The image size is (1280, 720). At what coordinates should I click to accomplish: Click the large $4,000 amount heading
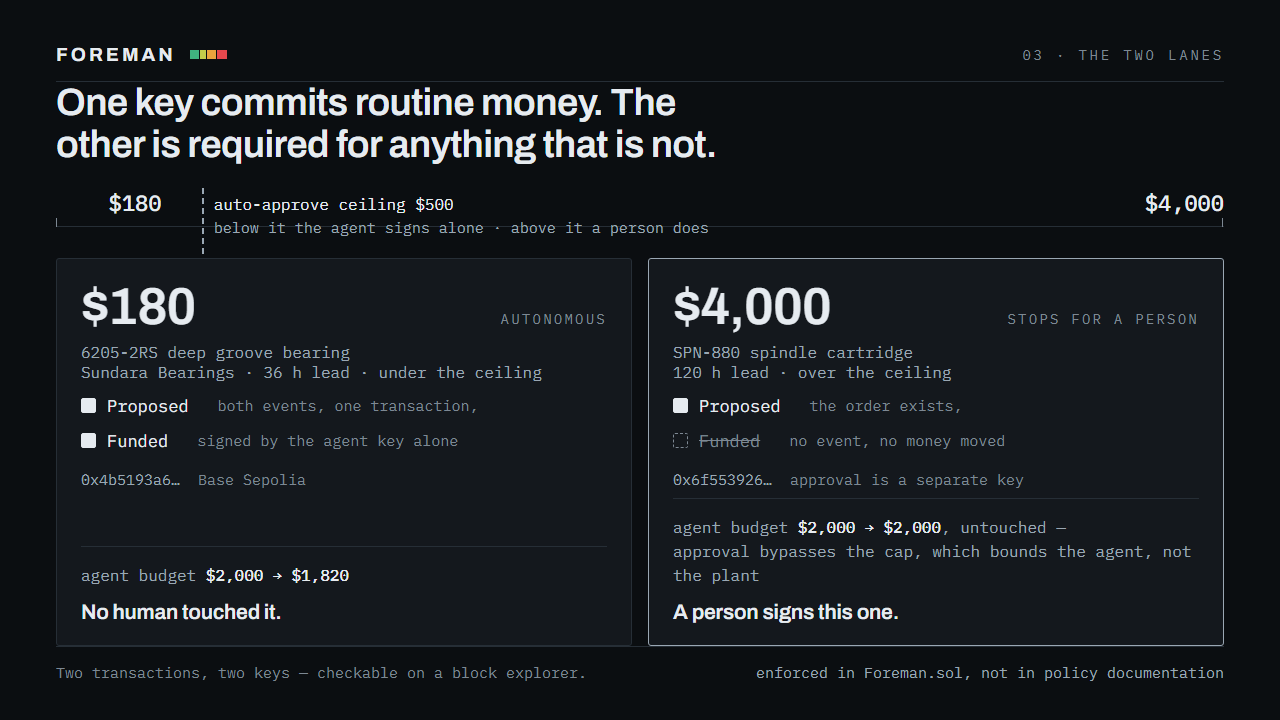point(752,307)
